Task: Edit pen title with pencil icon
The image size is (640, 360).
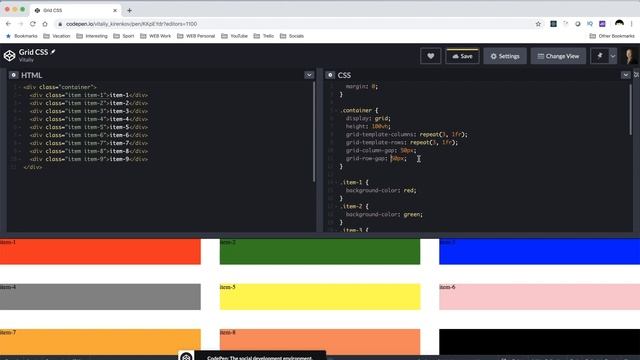Action: coord(53,52)
